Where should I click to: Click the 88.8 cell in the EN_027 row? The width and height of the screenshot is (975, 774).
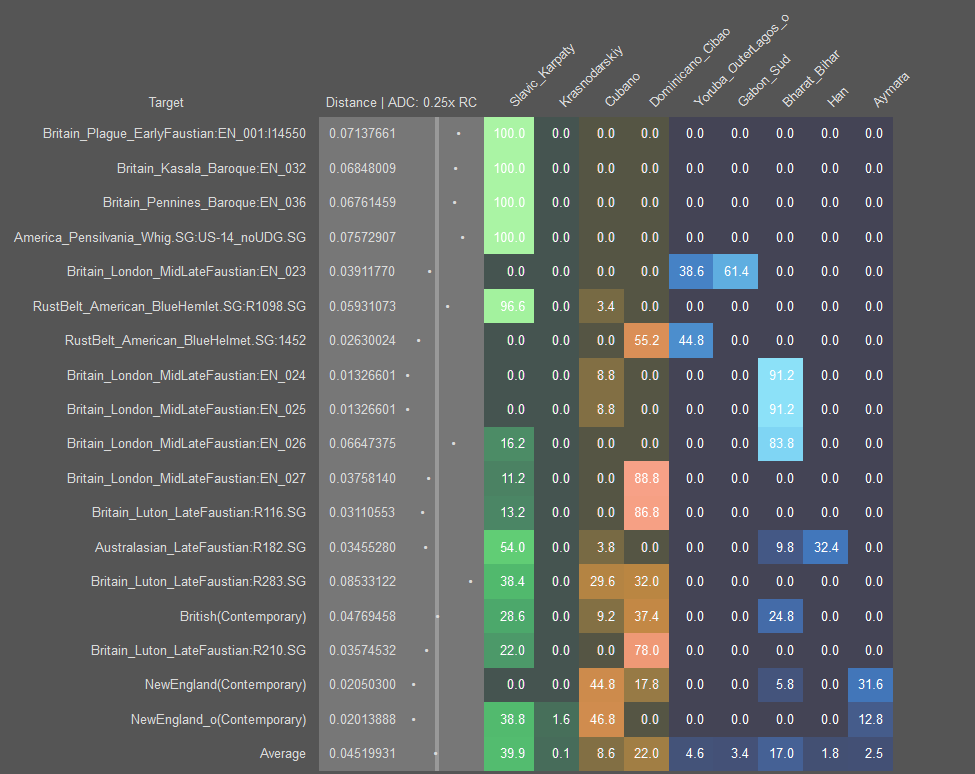(x=647, y=479)
